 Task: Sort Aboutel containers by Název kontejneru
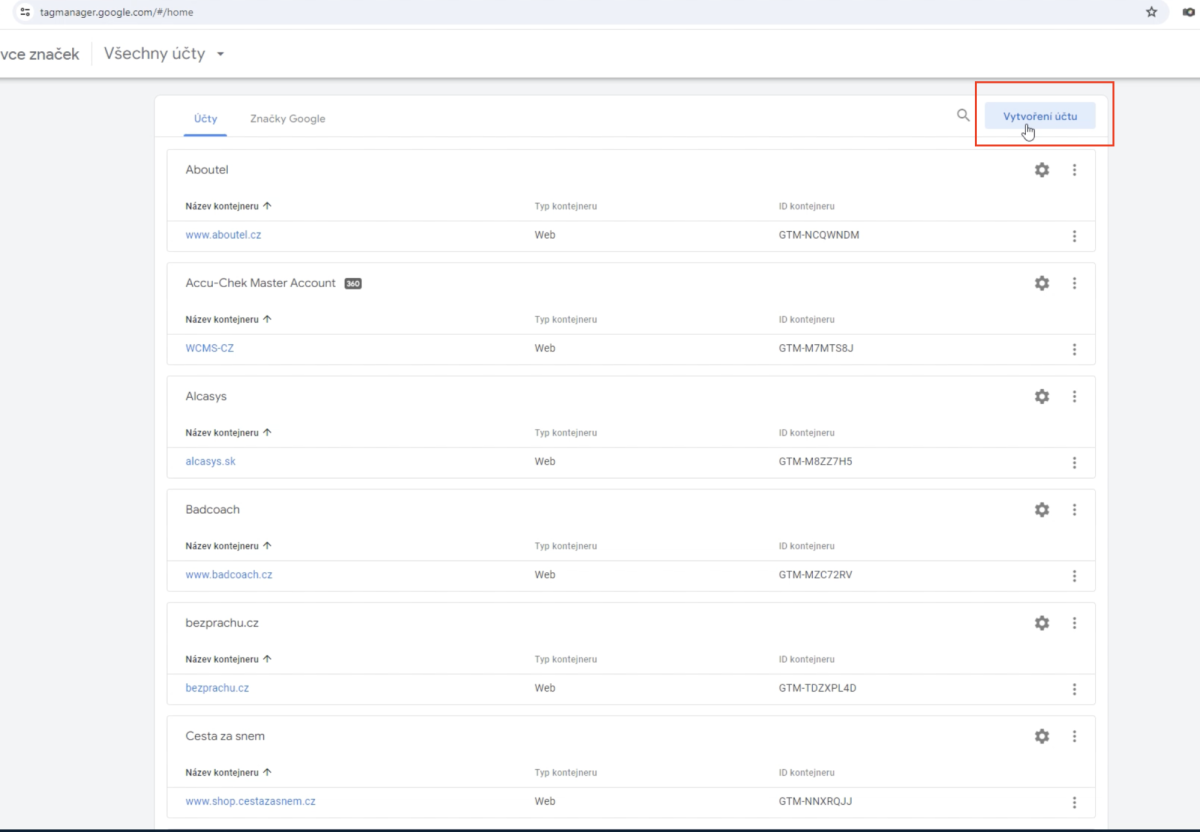click(x=229, y=206)
